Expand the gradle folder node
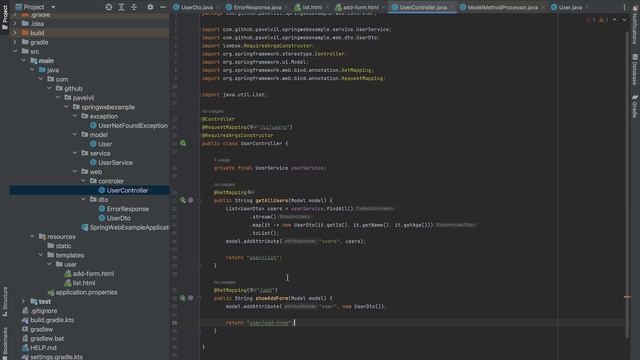 click(x=15, y=42)
